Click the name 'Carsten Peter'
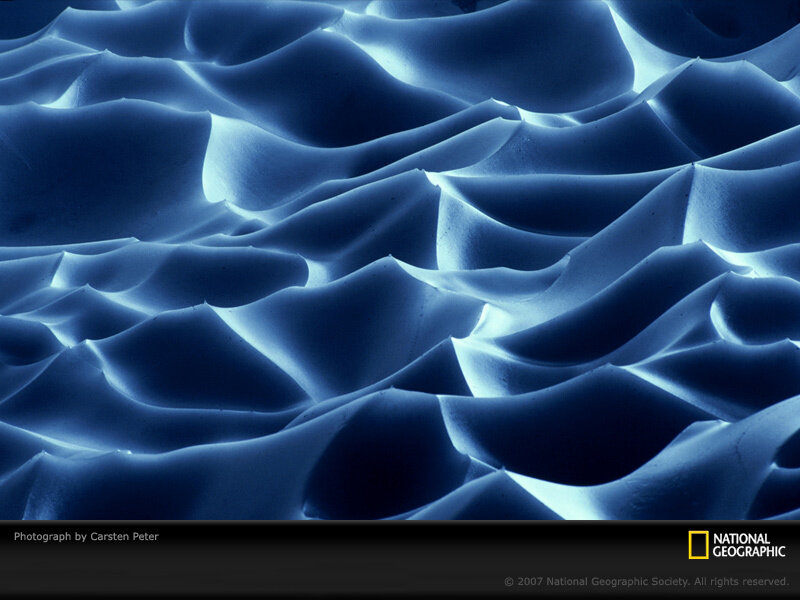Screen dimensions: 800x600 124,536
